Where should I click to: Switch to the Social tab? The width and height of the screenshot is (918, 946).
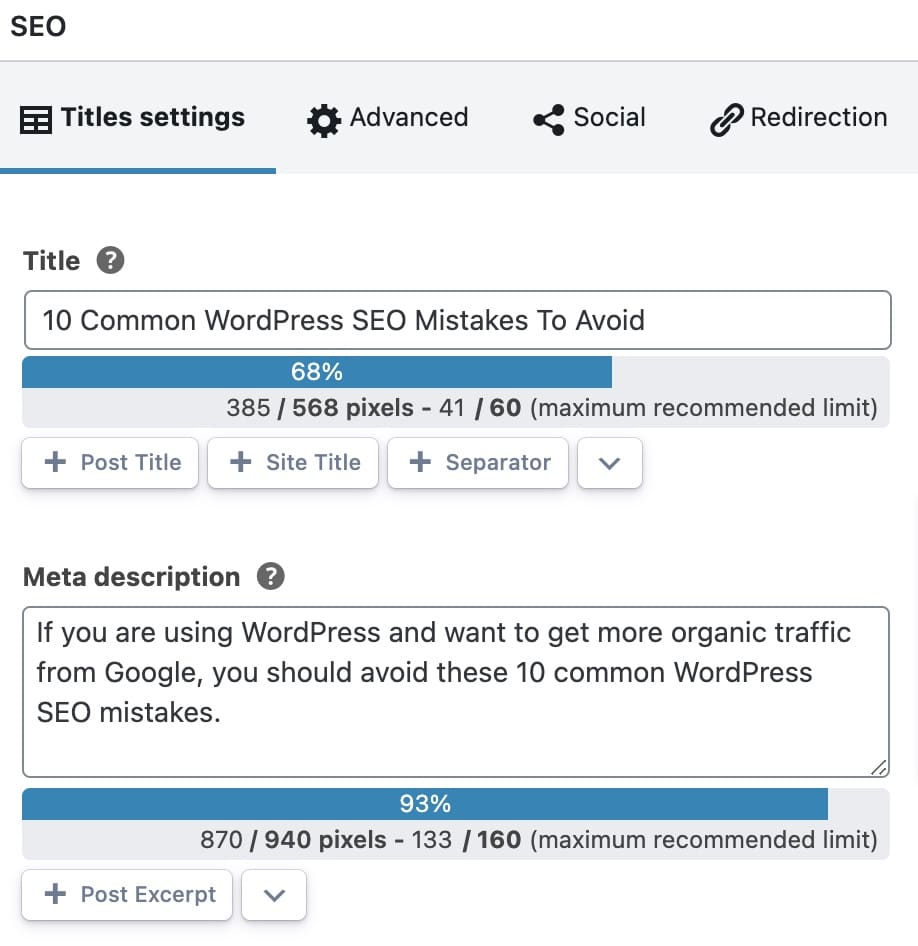(x=589, y=118)
